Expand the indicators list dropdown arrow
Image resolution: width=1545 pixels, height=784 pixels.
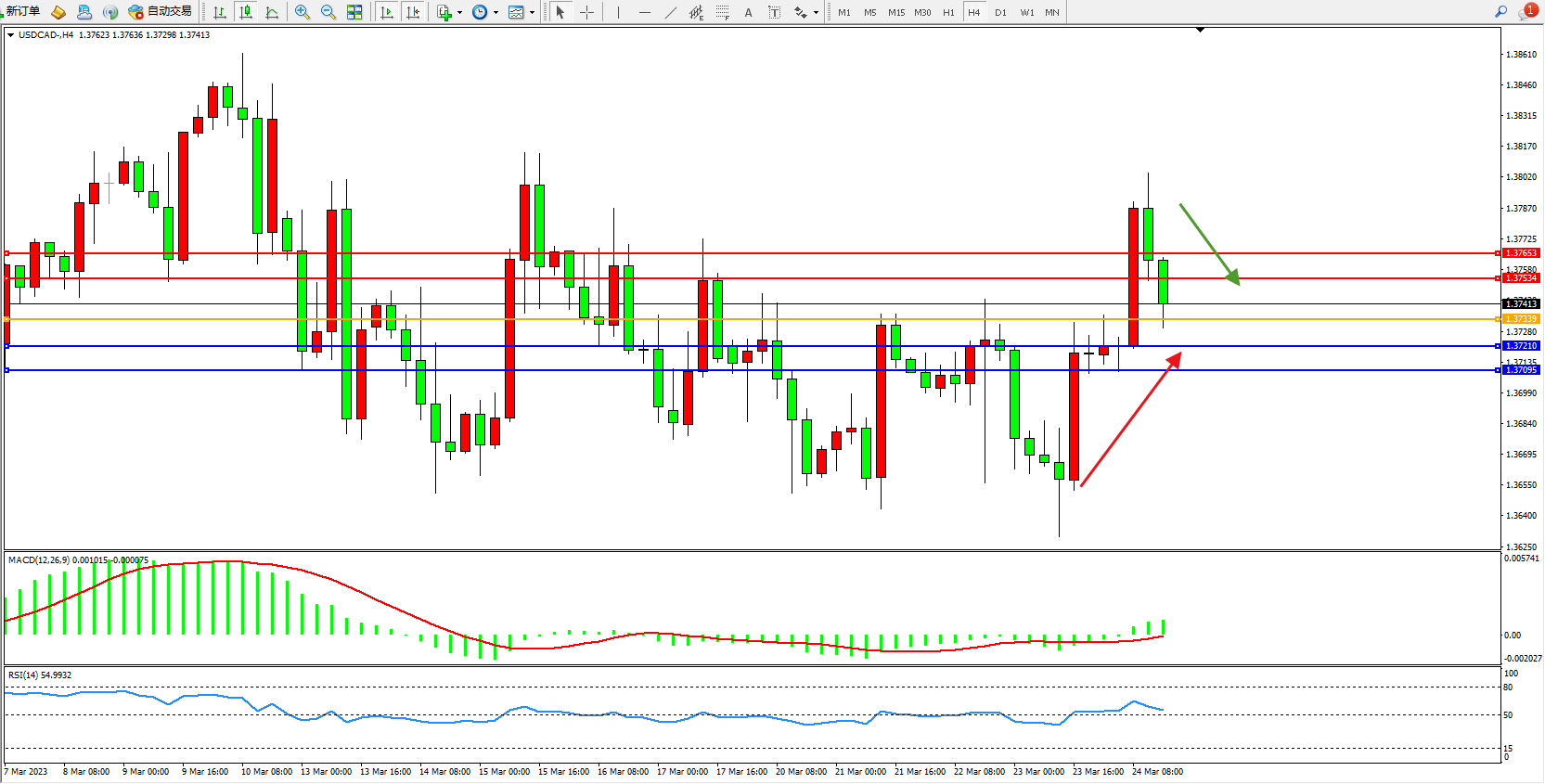[459, 13]
